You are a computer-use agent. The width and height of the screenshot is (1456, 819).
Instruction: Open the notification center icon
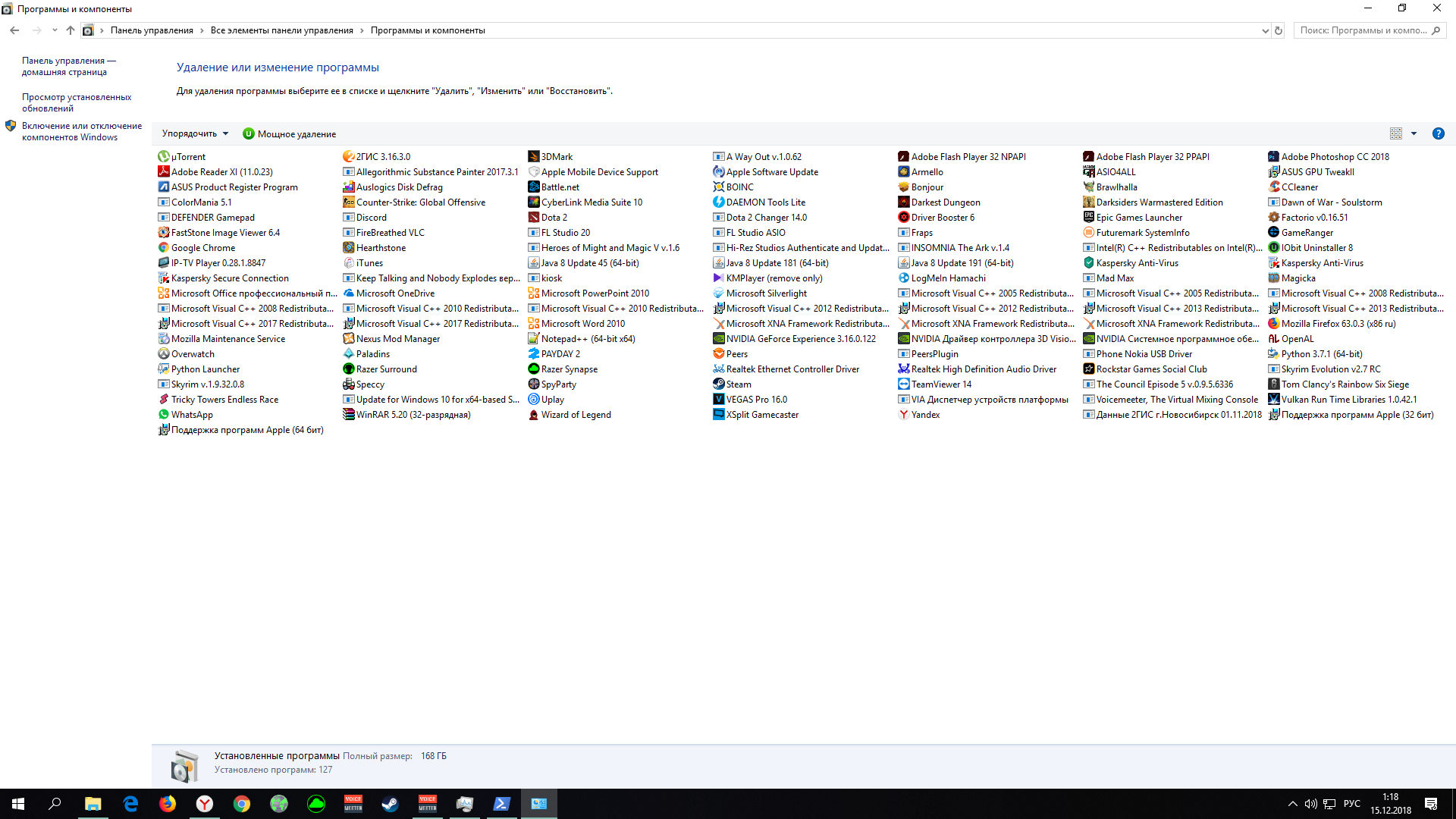1431,804
